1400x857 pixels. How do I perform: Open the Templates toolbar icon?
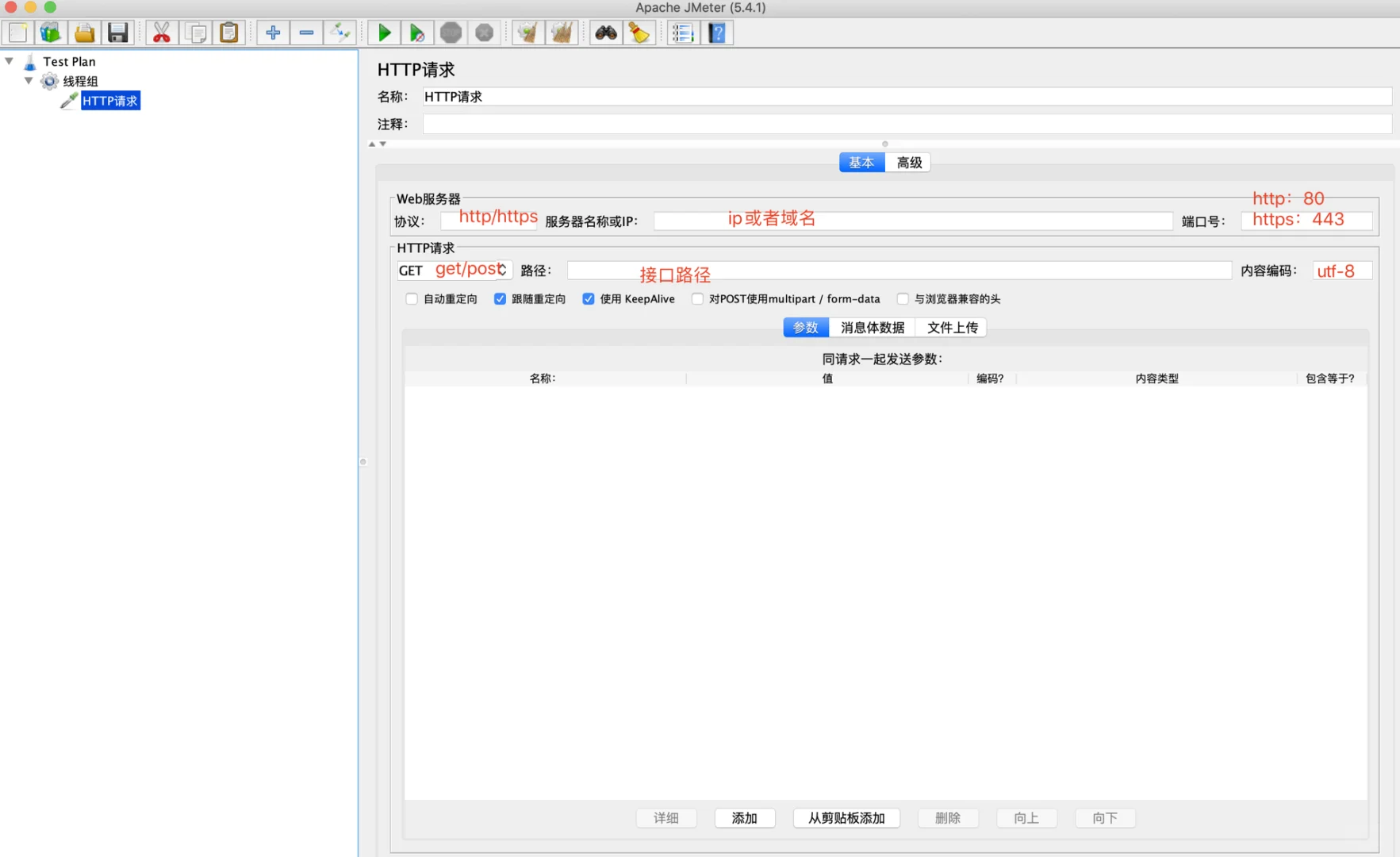point(51,33)
